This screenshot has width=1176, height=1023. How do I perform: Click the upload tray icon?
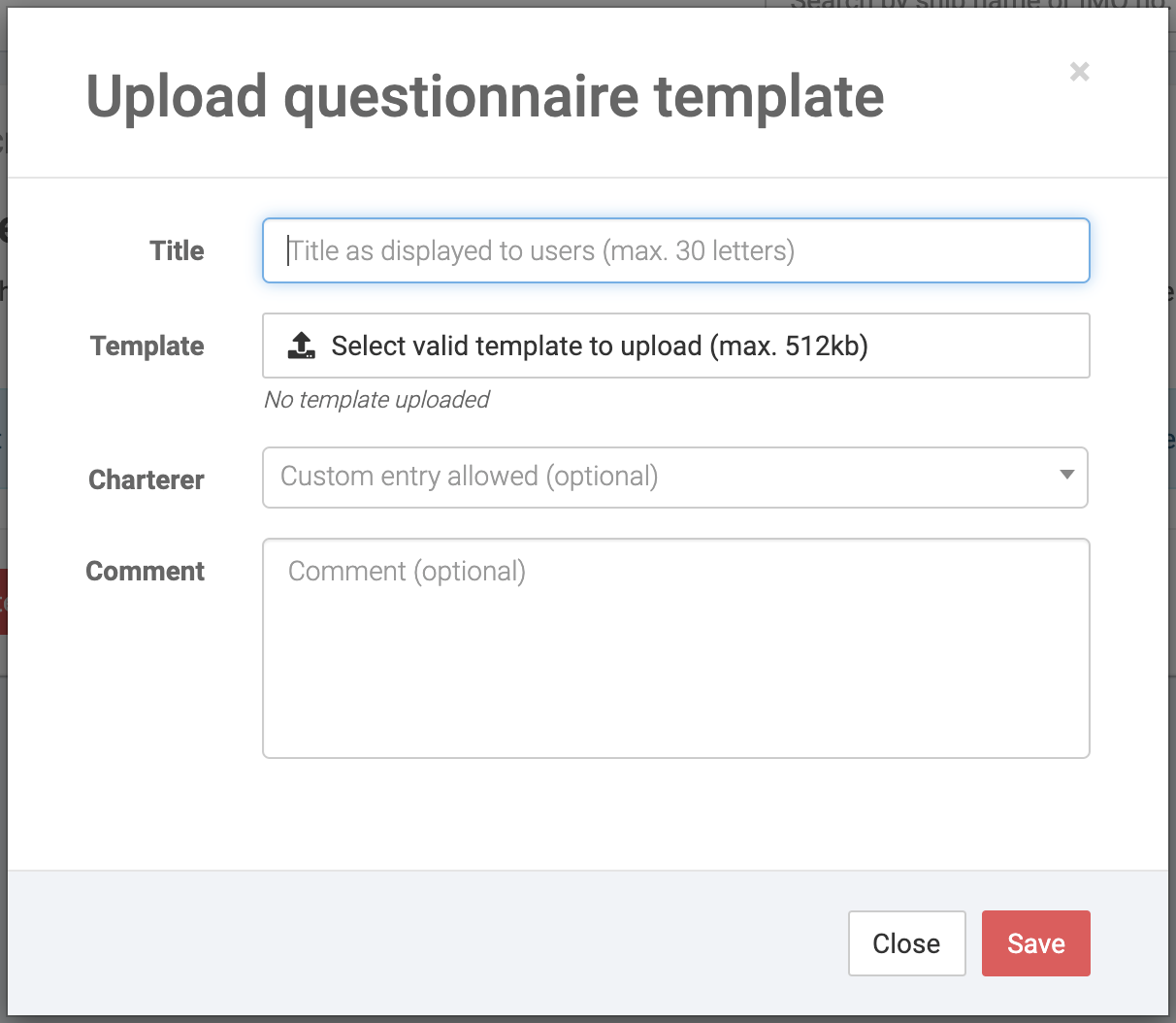click(x=302, y=346)
